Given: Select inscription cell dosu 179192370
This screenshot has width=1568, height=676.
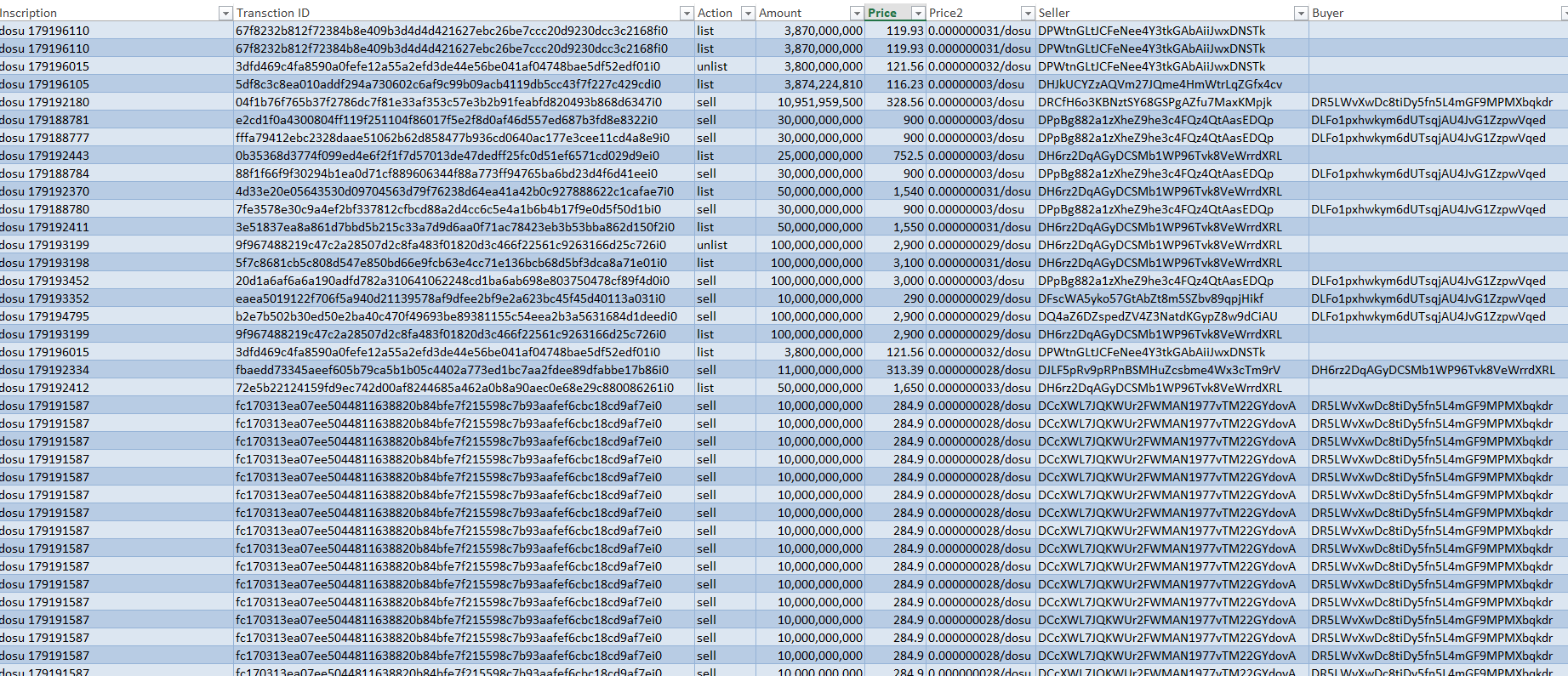Looking at the screenshot, I should pyautogui.click(x=117, y=191).
